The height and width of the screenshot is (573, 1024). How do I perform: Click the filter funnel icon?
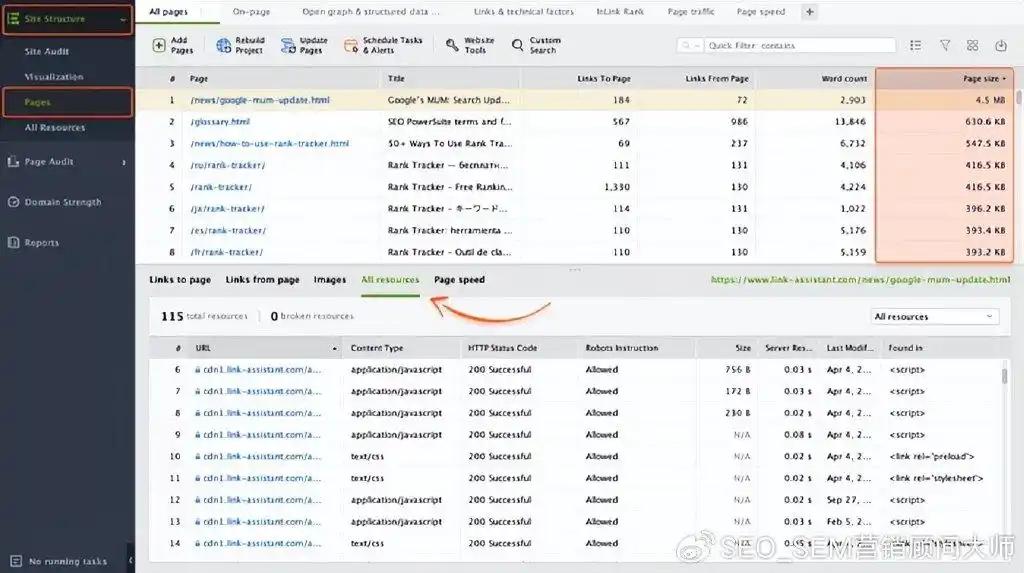[945, 46]
